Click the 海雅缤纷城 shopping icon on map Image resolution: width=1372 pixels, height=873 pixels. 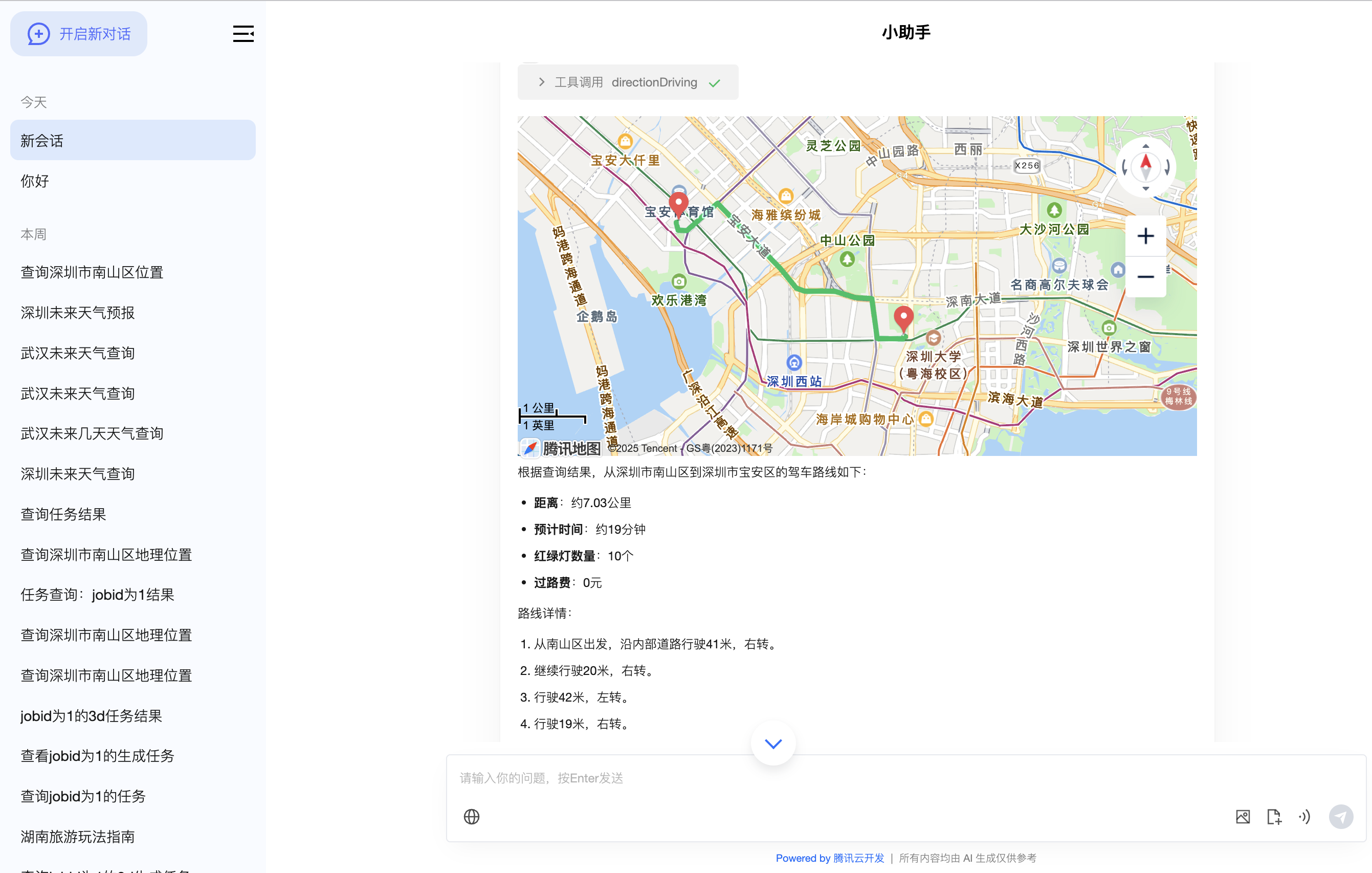pyautogui.click(x=786, y=196)
